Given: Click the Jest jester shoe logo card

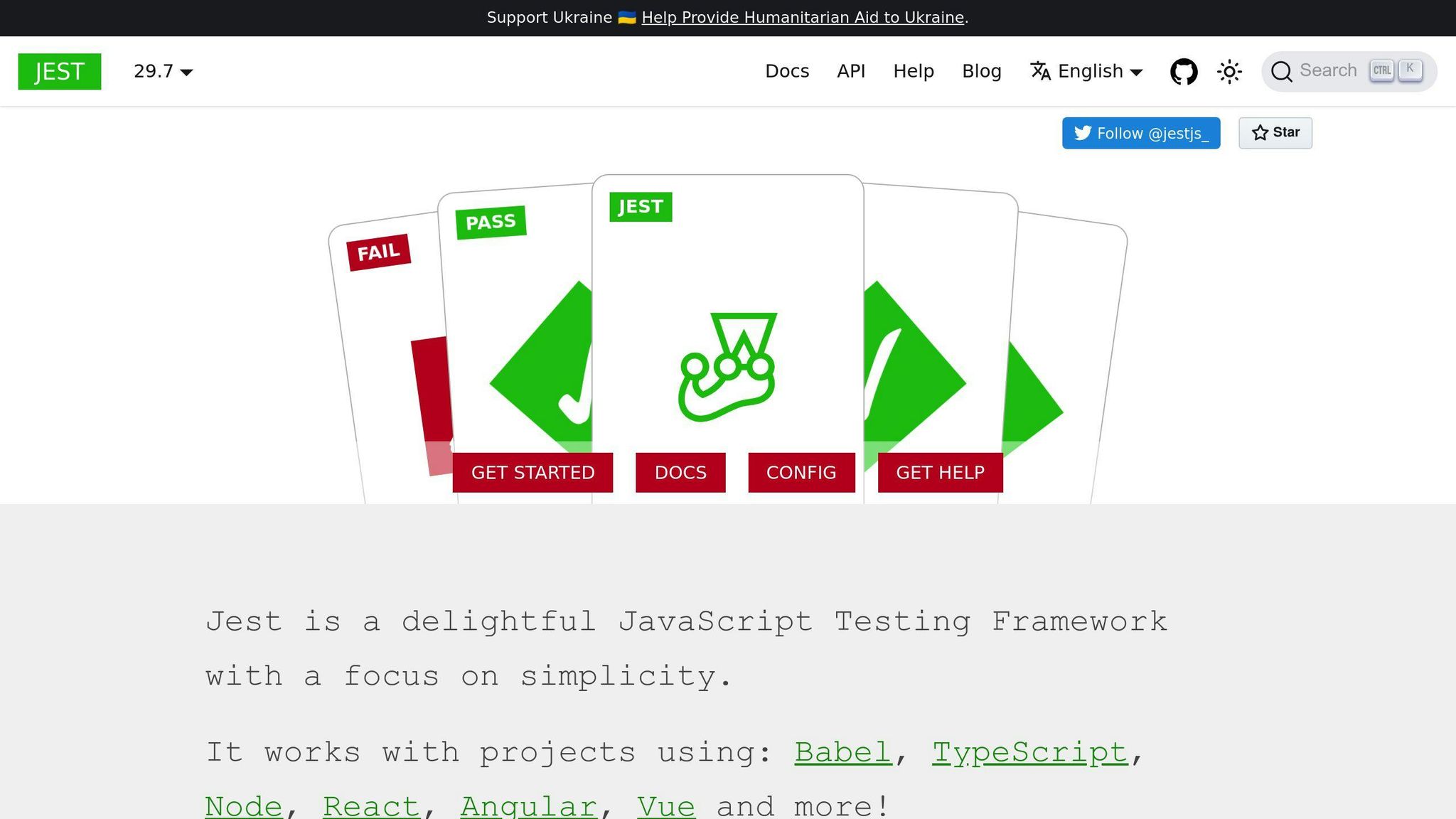Looking at the screenshot, I should point(727,366).
